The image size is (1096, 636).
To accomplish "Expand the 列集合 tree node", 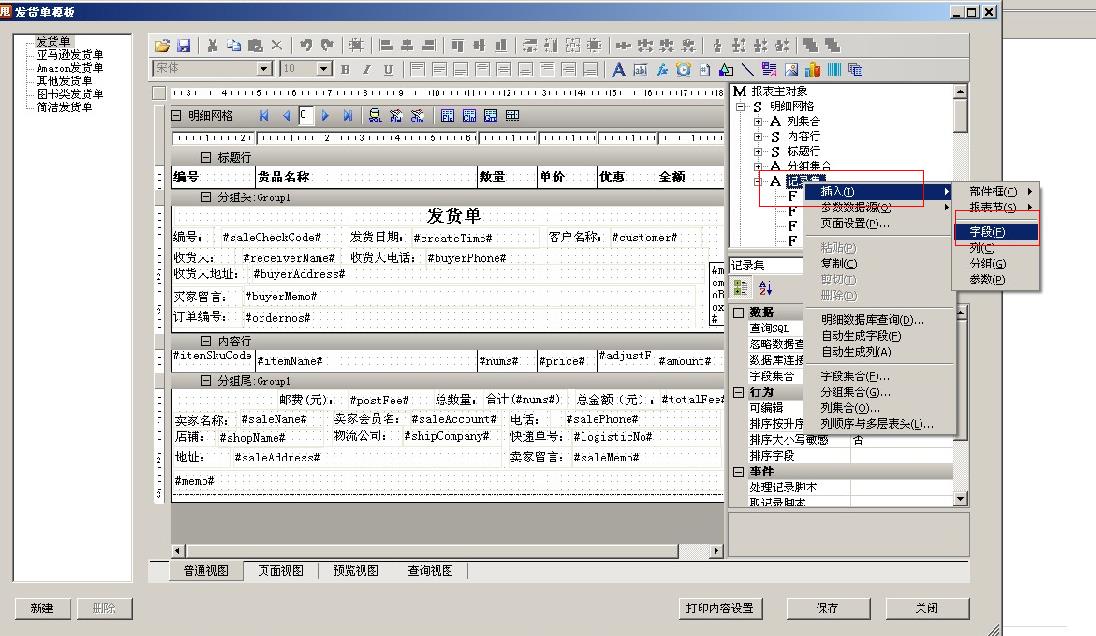I will click(758, 122).
